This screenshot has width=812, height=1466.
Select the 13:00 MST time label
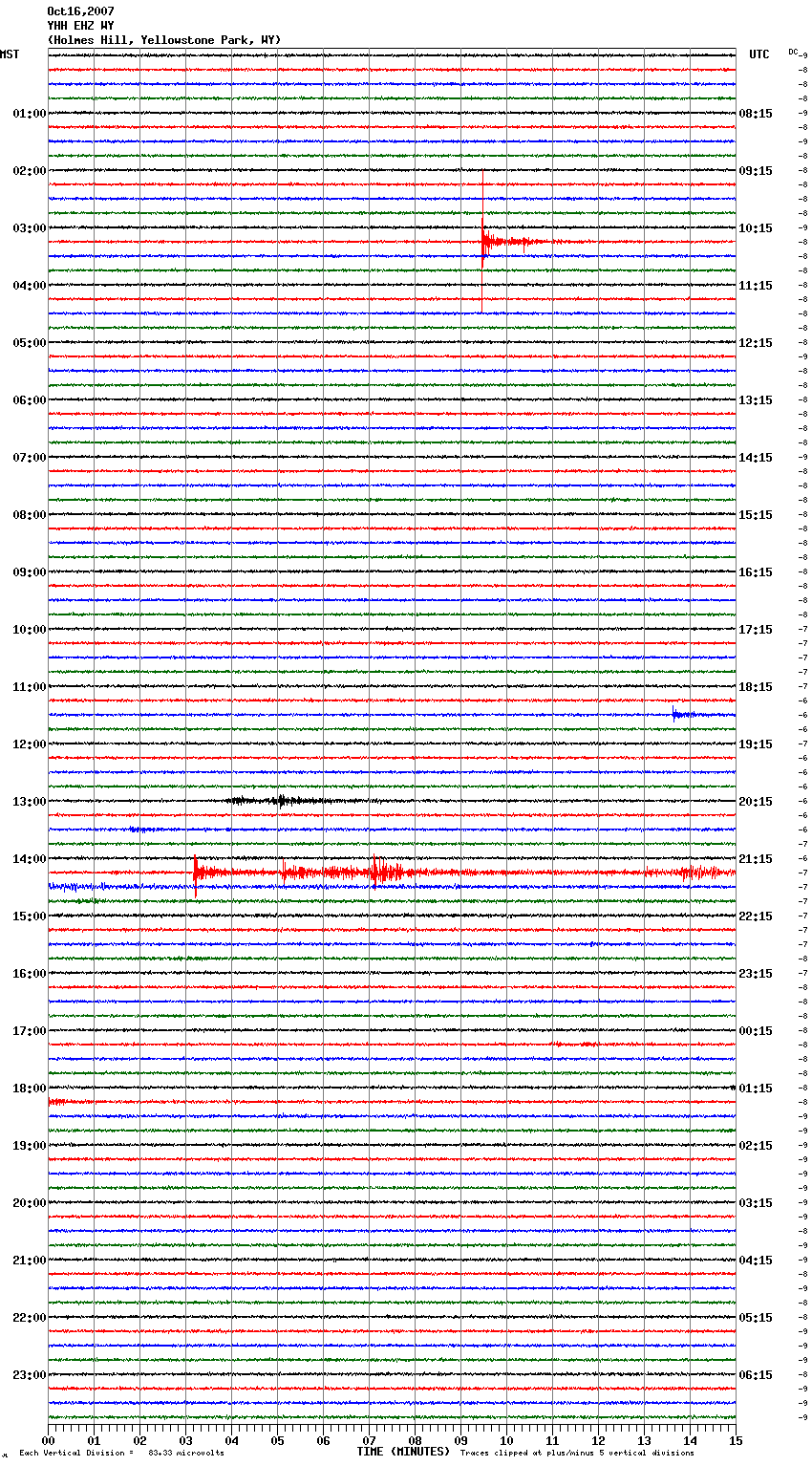[x=29, y=802]
